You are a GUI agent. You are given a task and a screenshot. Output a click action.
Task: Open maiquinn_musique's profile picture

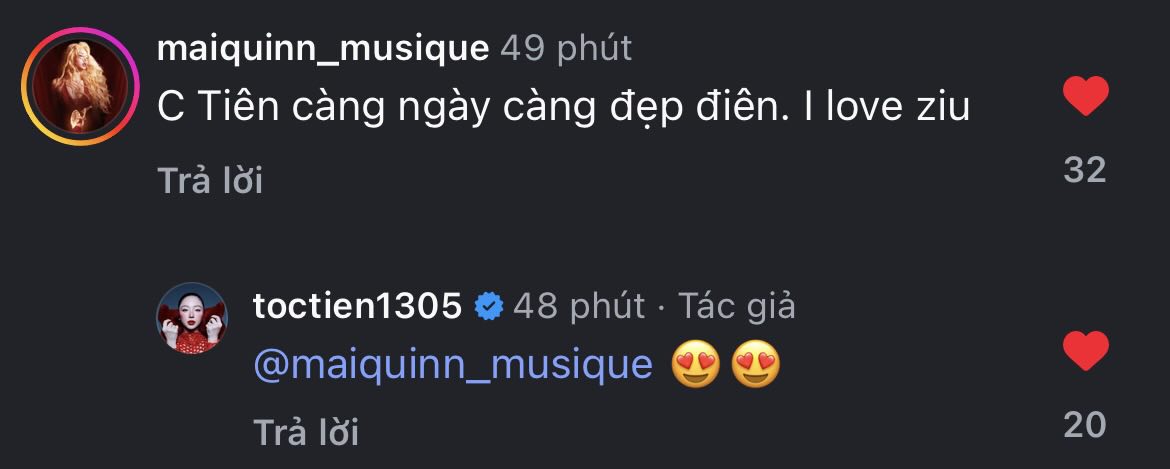(x=80, y=87)
